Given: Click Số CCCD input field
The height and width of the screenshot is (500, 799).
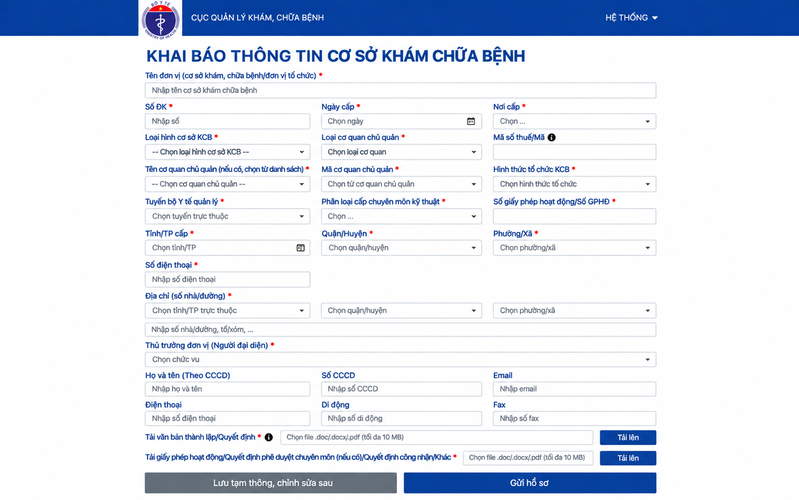Looking at the screenshot, I should pyautogui.click(x=402, y=389).
